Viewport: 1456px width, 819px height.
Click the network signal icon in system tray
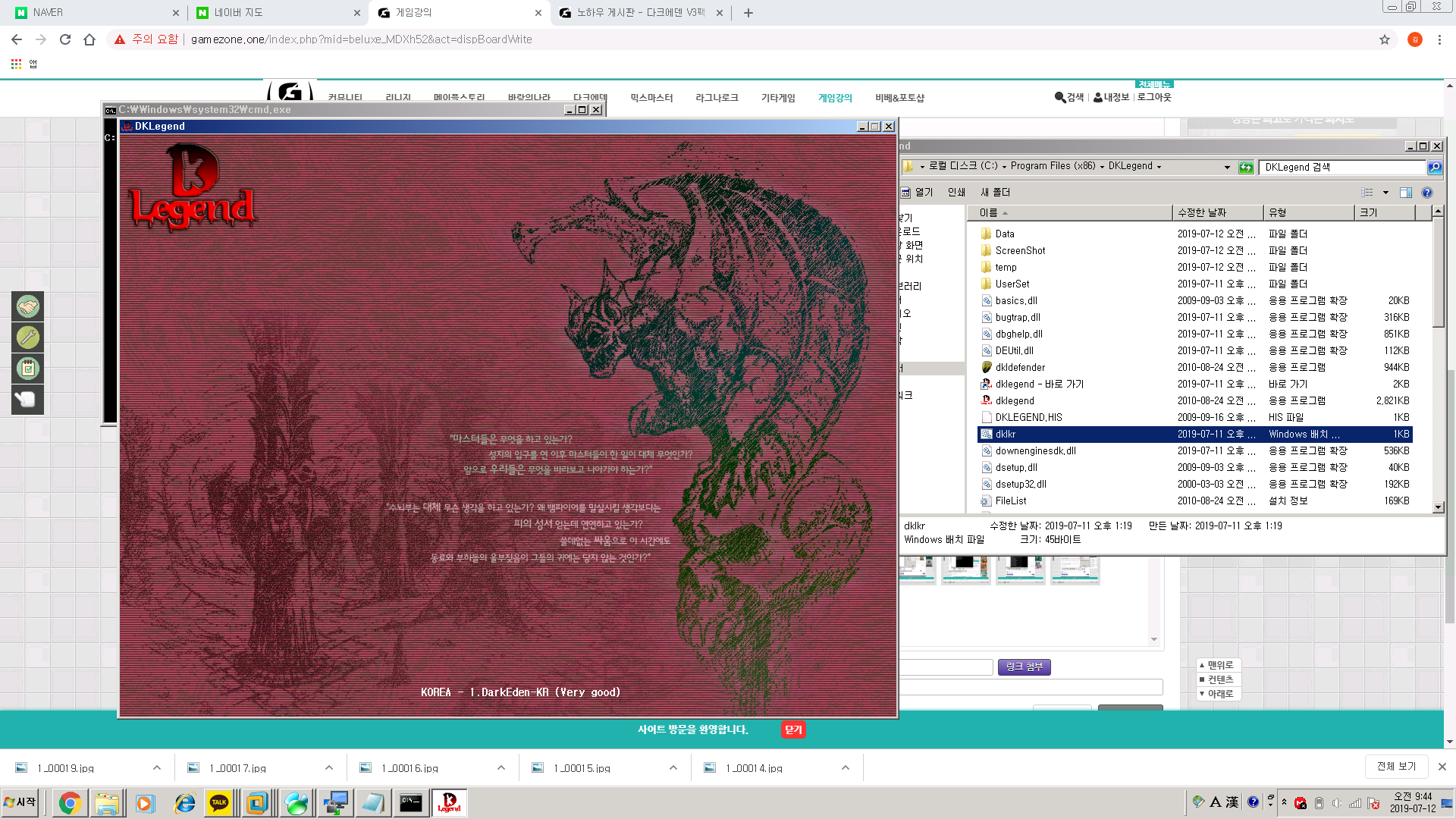click(1355, 803)
